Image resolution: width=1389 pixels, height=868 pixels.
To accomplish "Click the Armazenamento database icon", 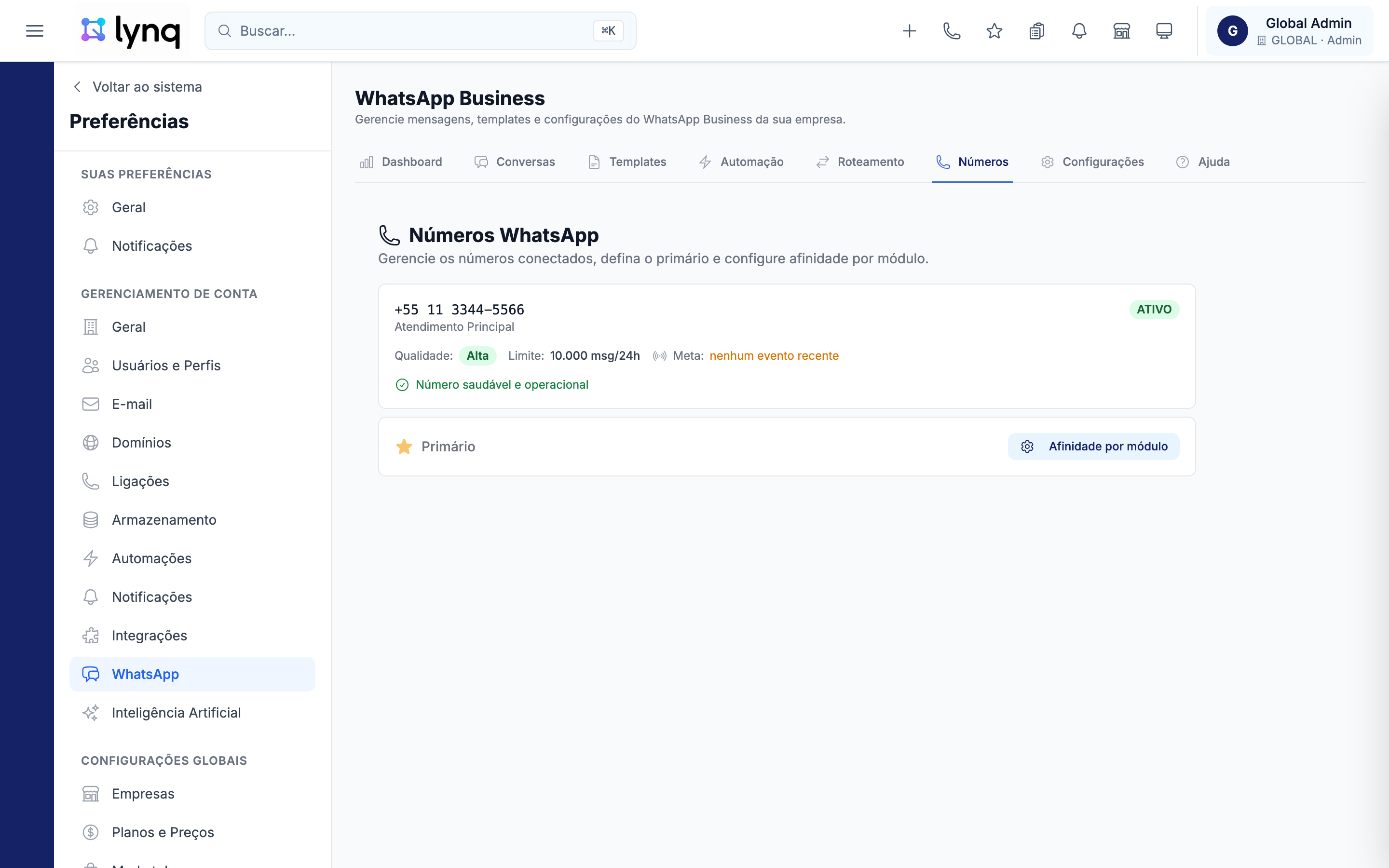I will 91,520.
